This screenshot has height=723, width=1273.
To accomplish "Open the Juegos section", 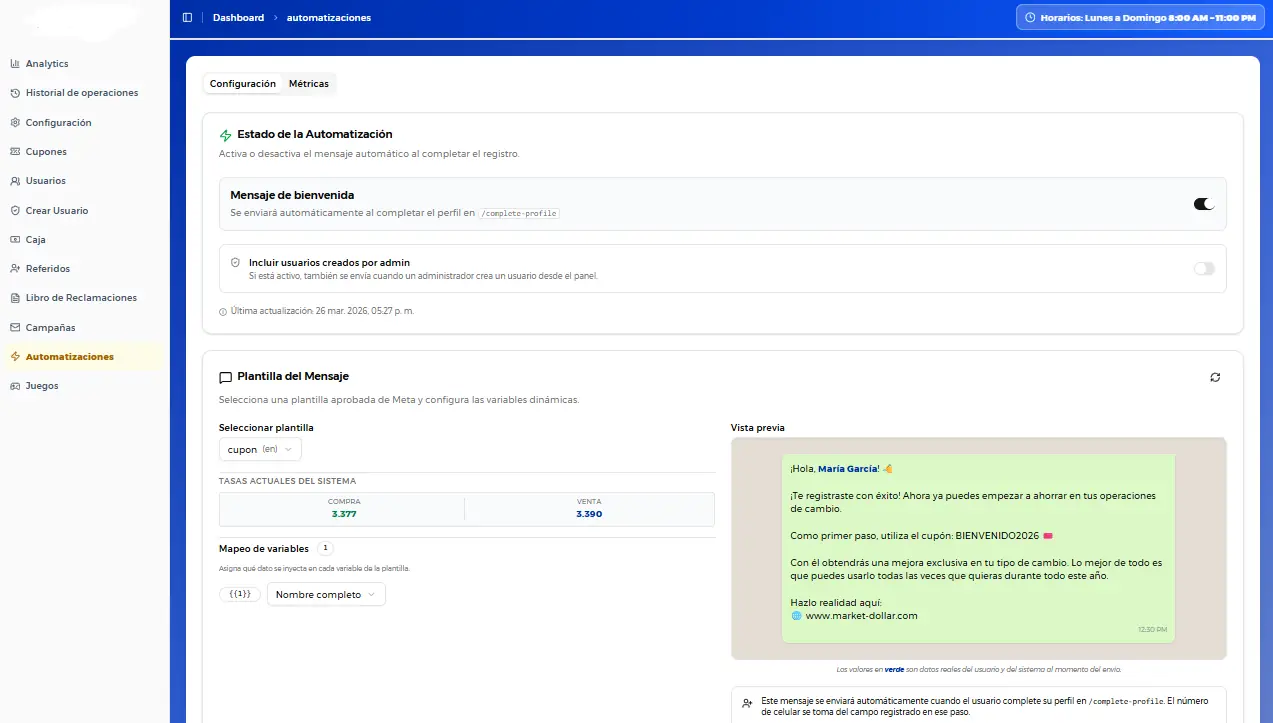I will [x=84, y=386].
